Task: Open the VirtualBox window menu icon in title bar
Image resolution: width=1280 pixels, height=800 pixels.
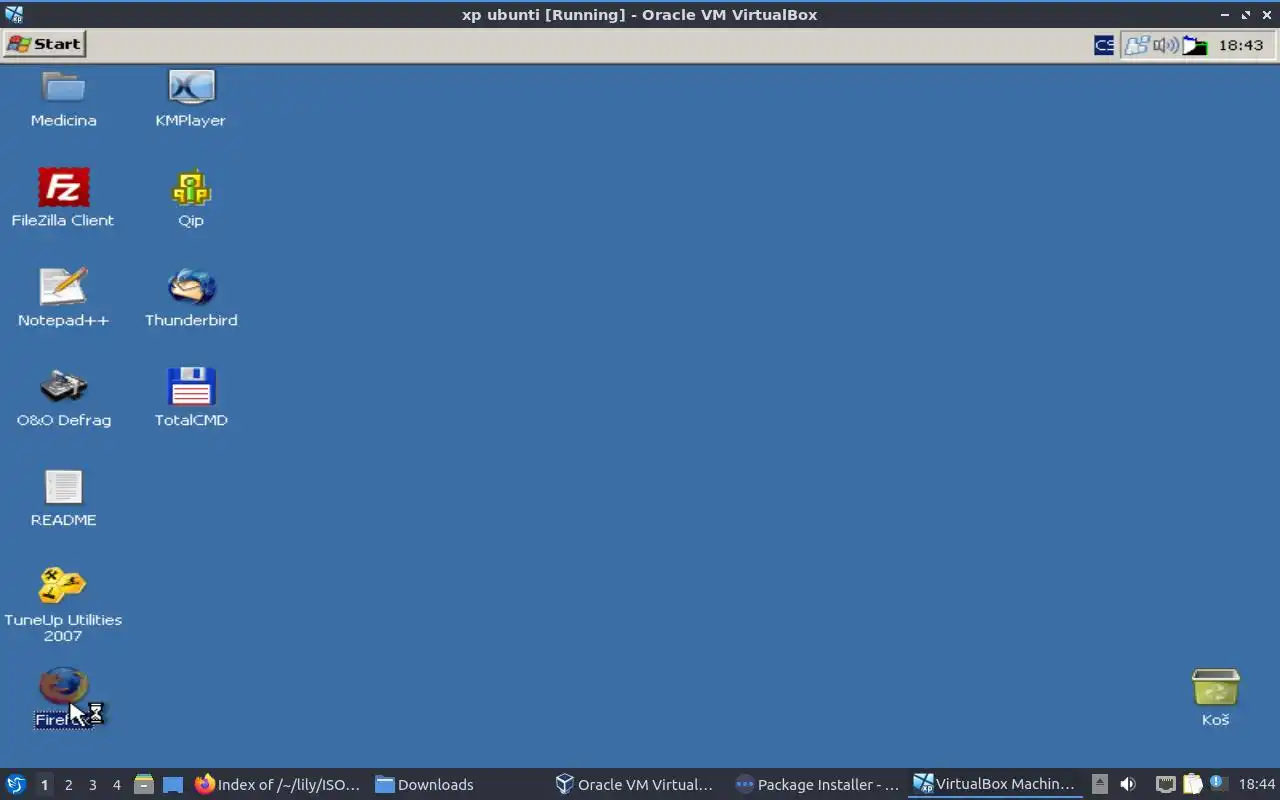Action: pyautogui.click(x=13, y=14)
